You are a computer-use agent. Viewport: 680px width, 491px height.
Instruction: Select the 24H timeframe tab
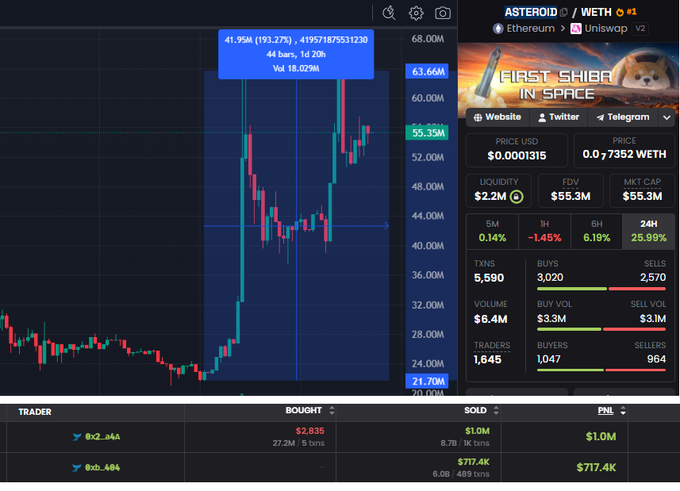pos(648,231)
